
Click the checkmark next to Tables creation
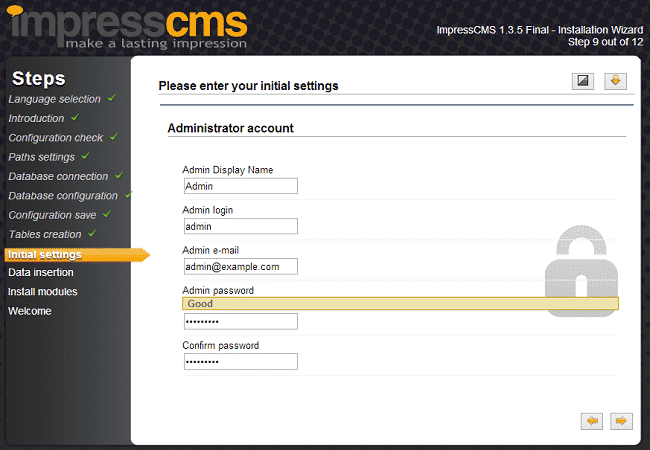(89, 233)
